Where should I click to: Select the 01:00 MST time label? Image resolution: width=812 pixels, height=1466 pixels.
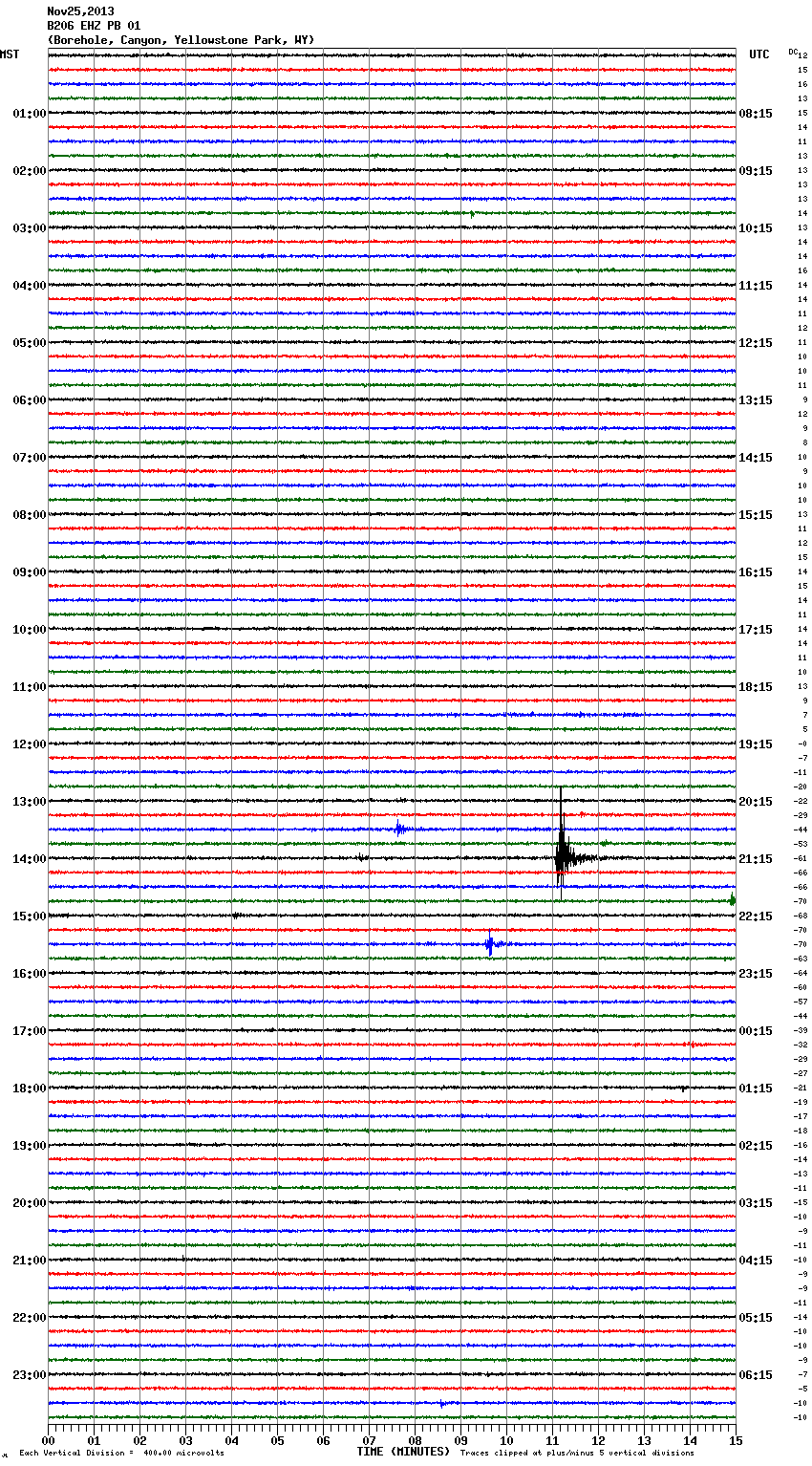tap(30, 114)
